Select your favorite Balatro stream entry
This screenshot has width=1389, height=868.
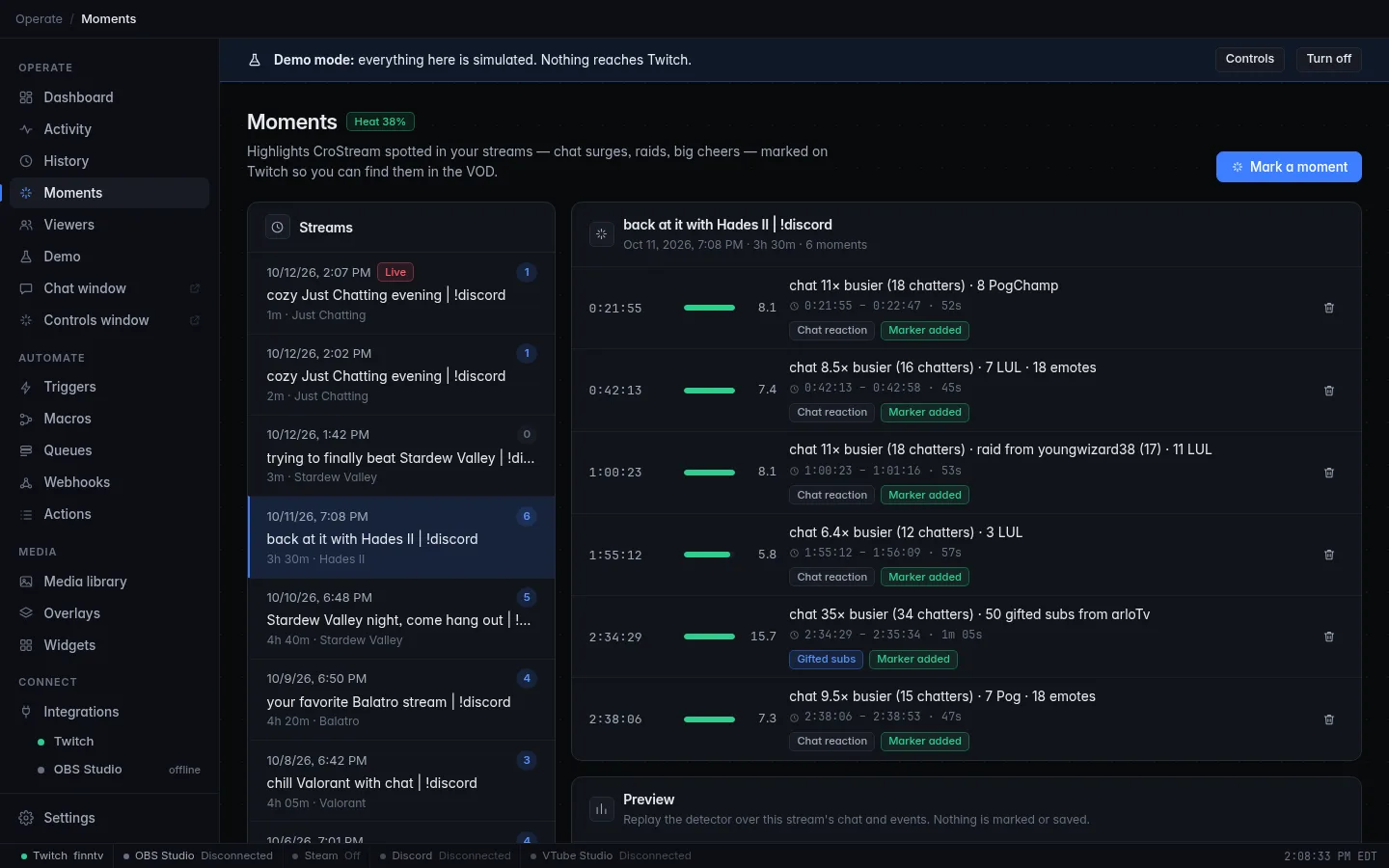(x=401, y=700)
